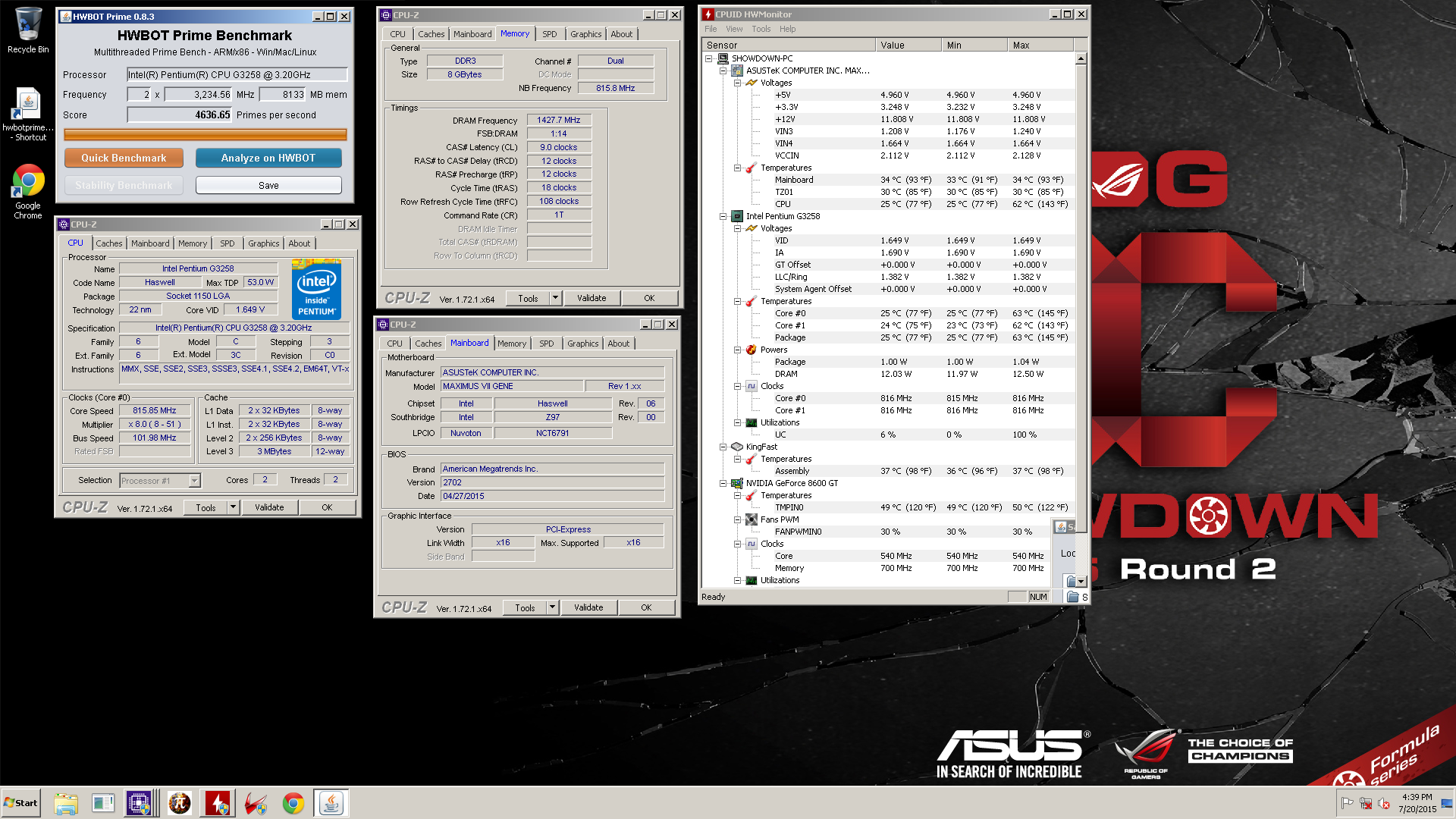Click the red ROG taskbar icon

point(256,803)
